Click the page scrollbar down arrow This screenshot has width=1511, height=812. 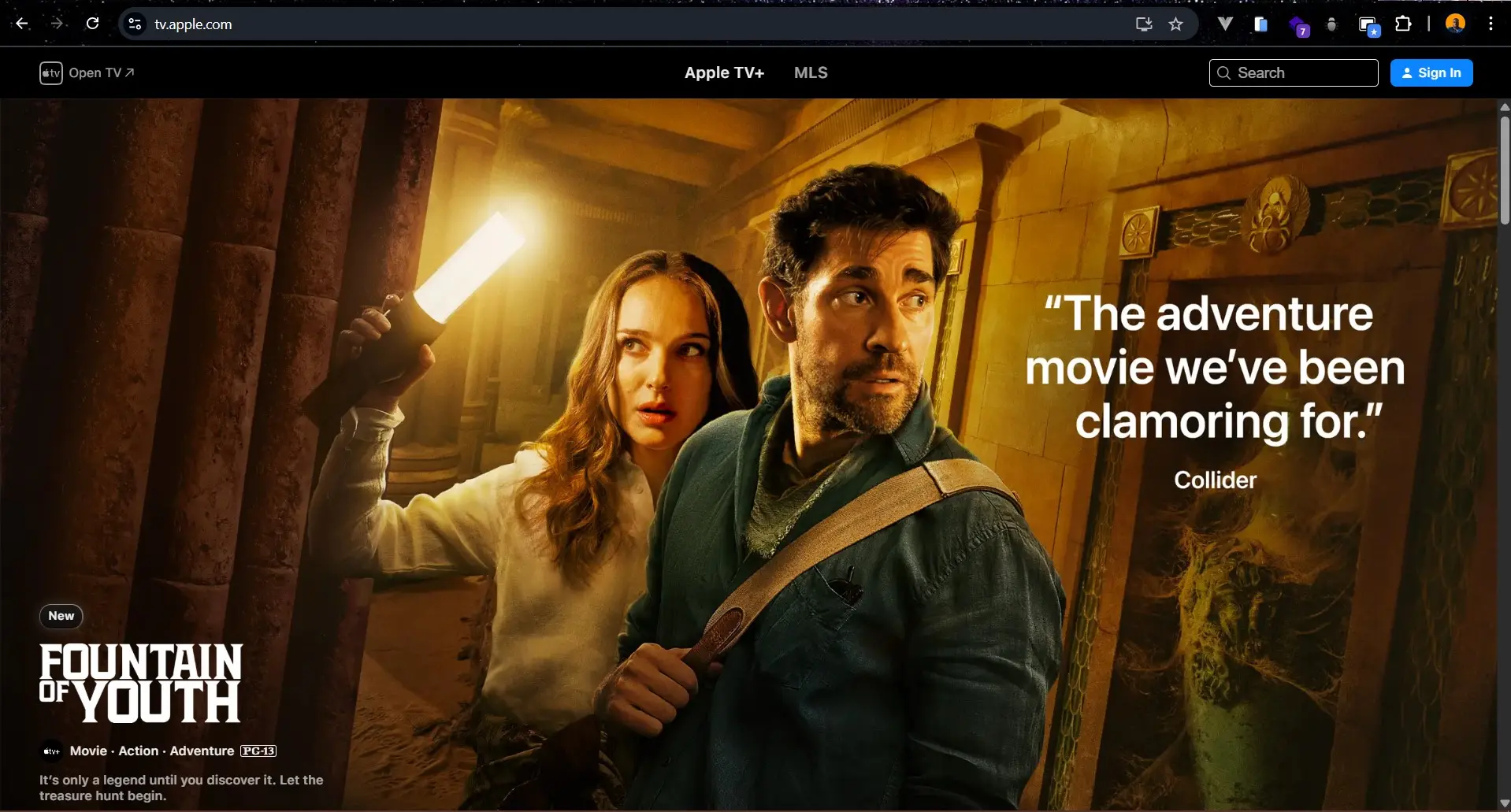click(1504, 803)
